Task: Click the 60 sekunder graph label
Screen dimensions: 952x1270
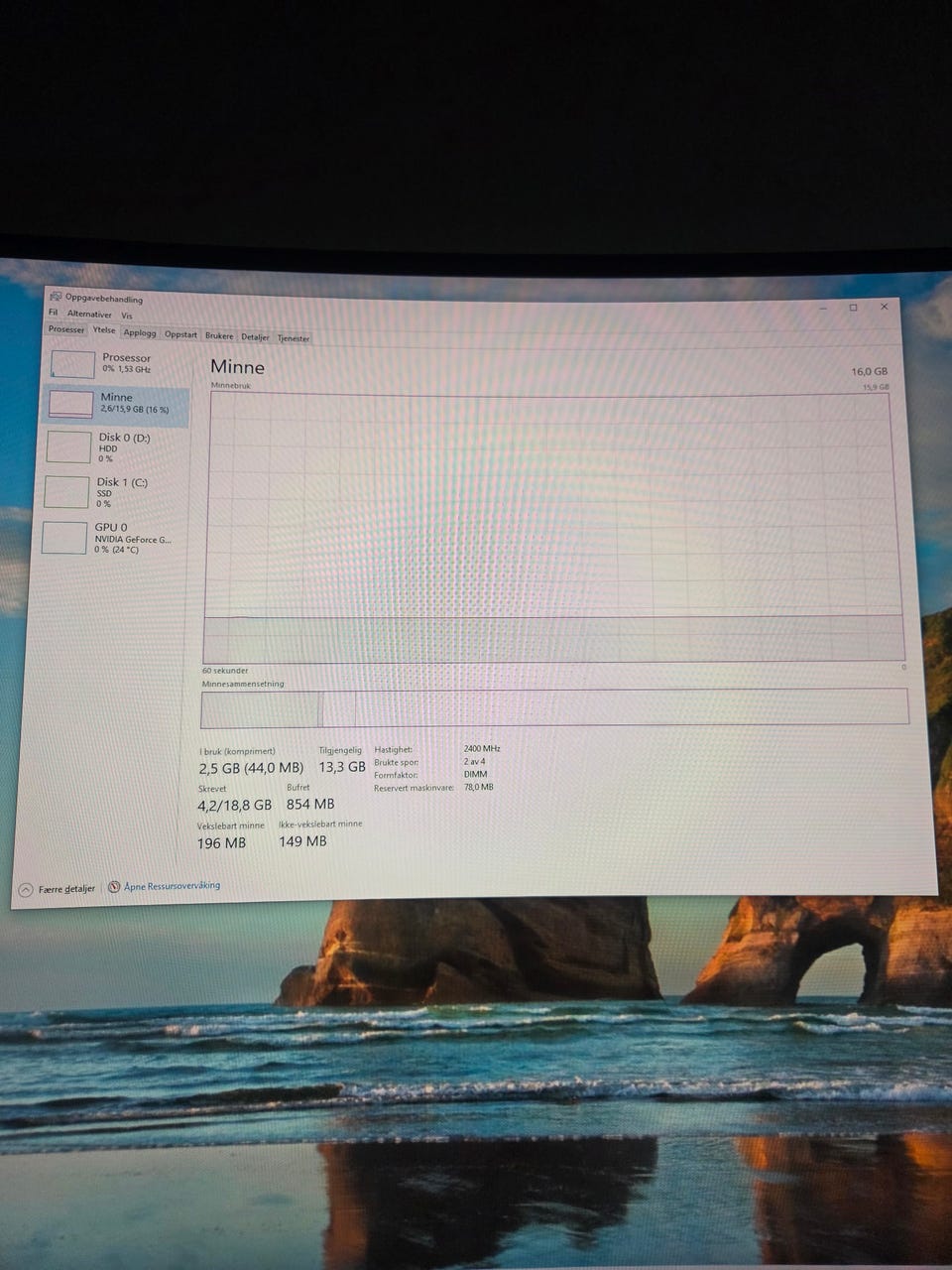Action: [225, 671]
